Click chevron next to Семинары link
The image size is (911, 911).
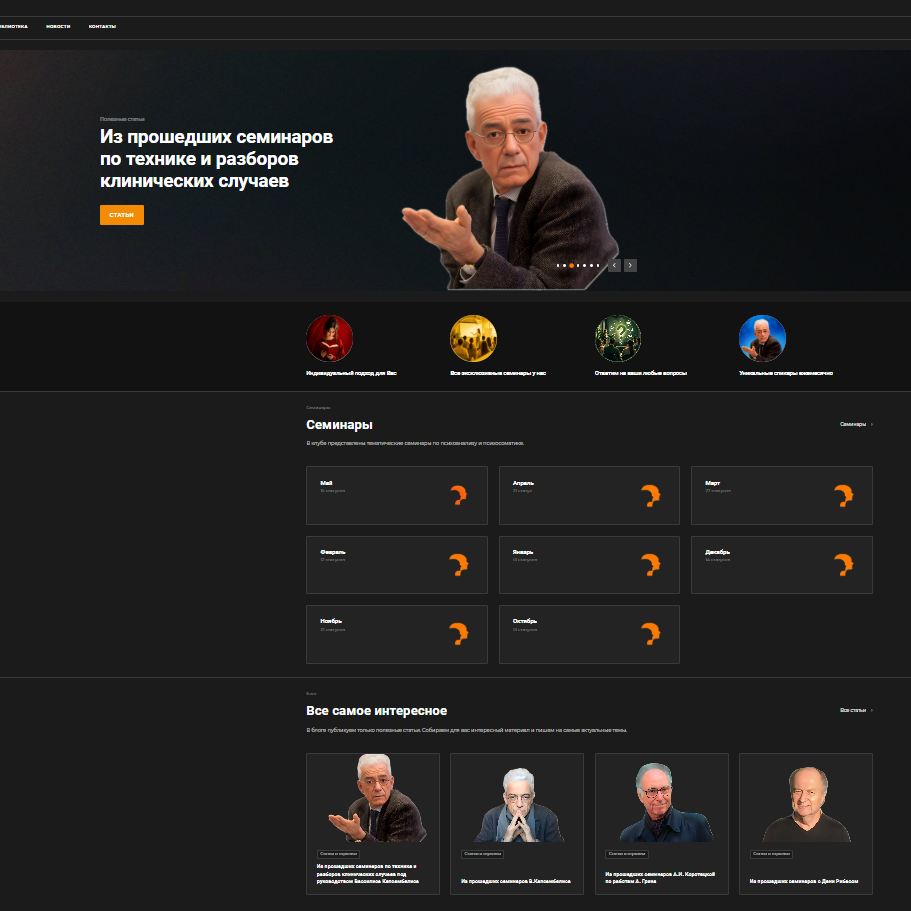pos(871,424)
